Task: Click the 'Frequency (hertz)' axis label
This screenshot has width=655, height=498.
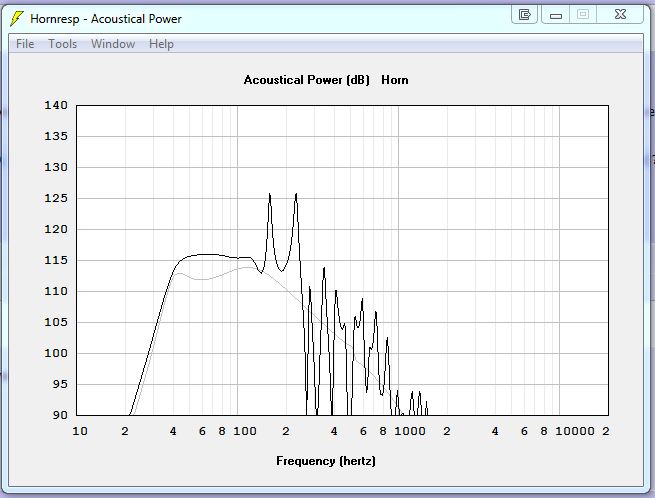Action: [326, 461]
